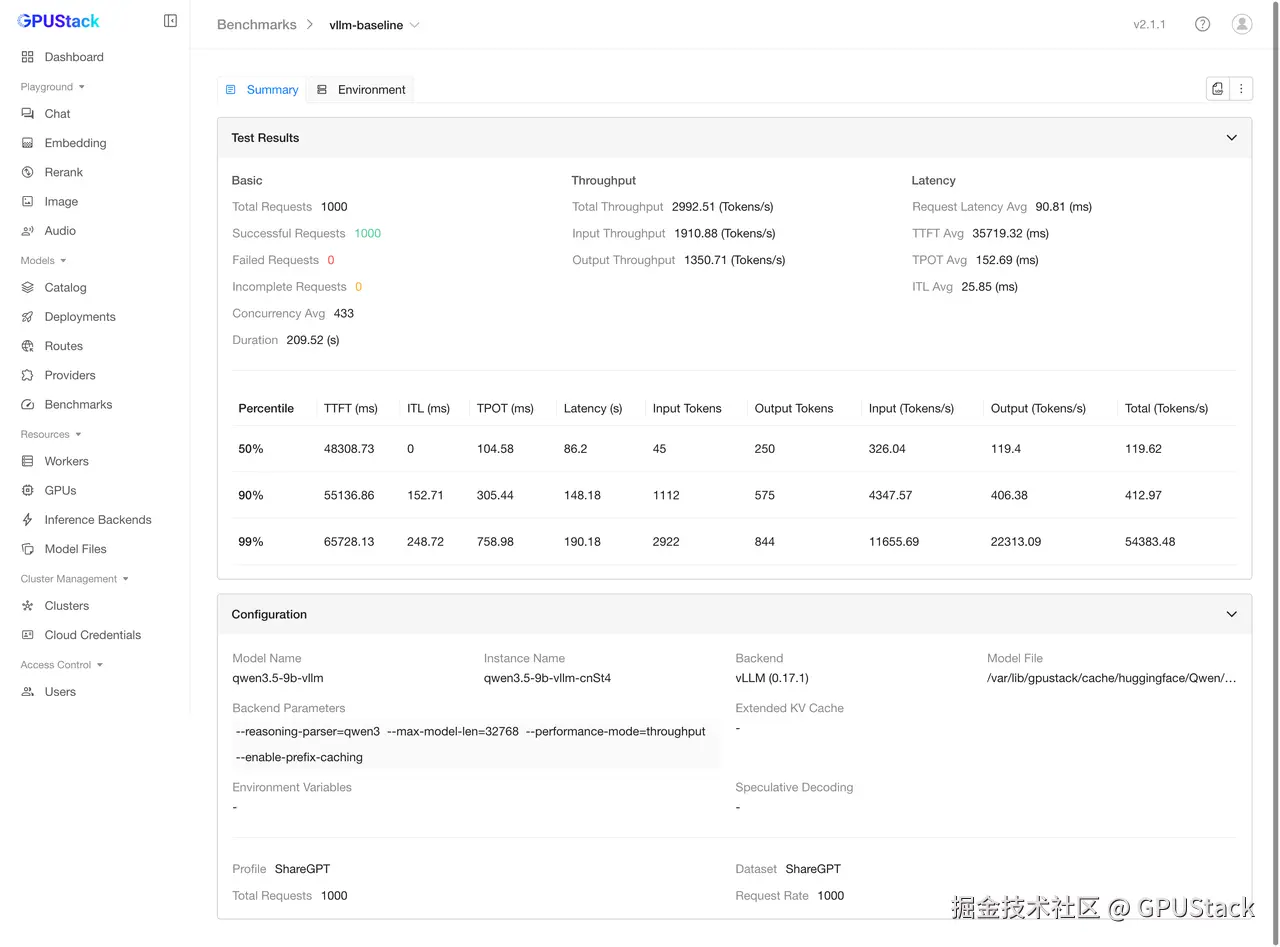
Task: Open the Chat menu item label
Action: pos(57,114)
